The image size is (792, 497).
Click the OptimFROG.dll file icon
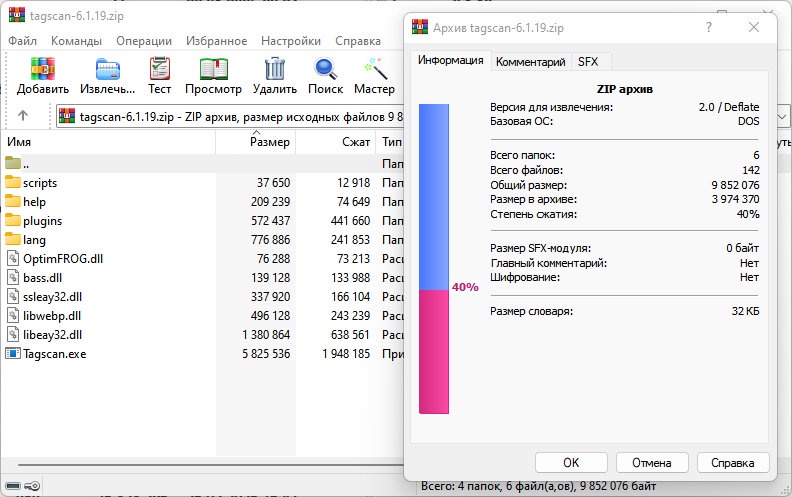(13, 259)
